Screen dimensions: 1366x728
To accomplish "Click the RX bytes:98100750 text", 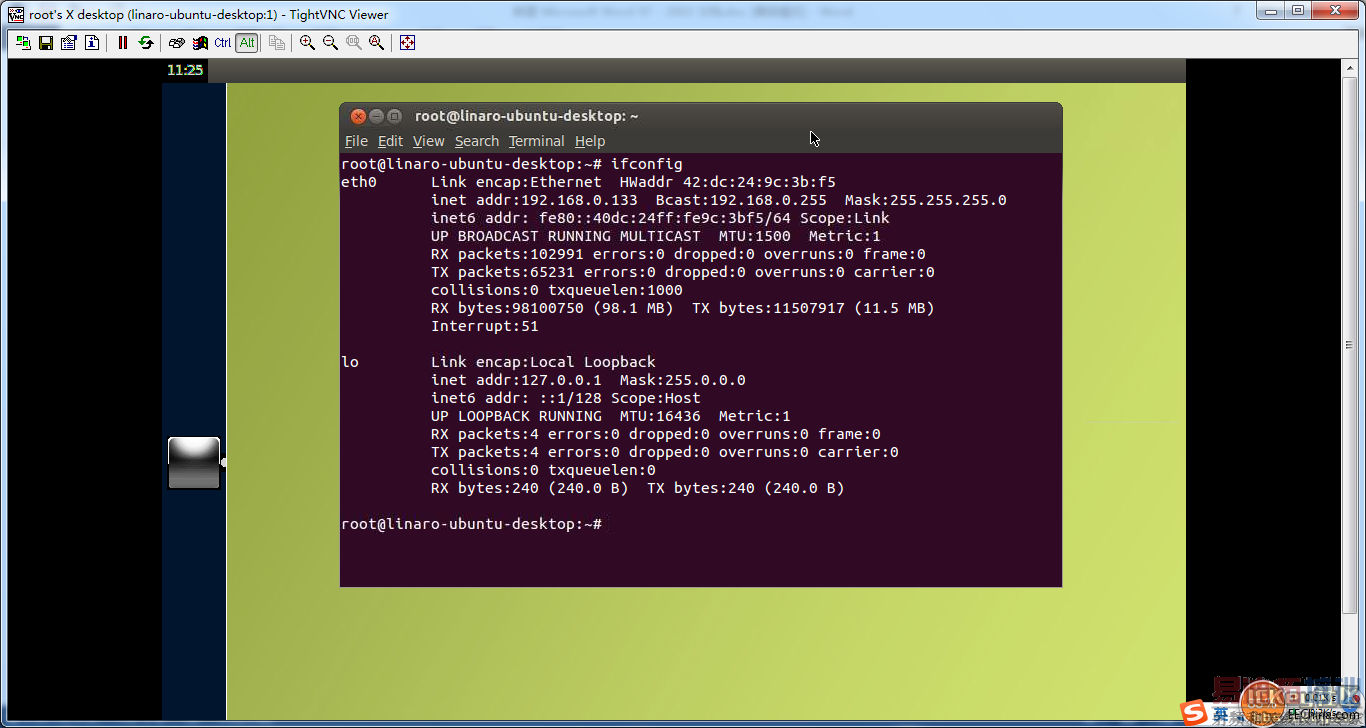I will tap(508, 308).
